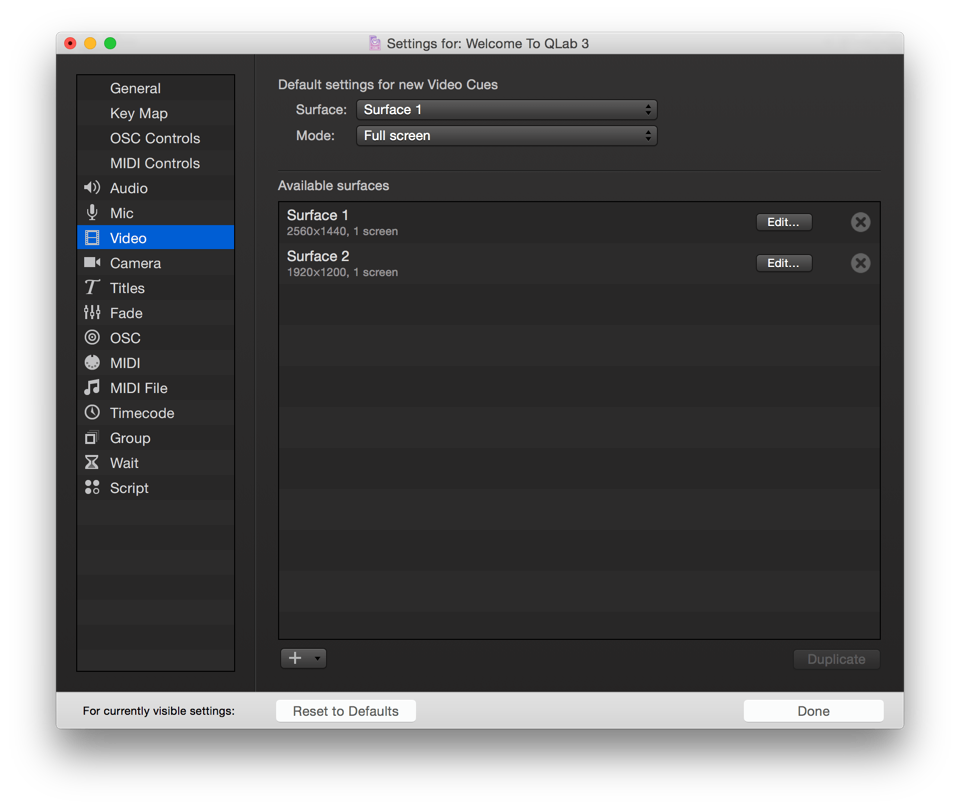
Task: Open OSC Controls settings section
Action: (x=154, y=139)
